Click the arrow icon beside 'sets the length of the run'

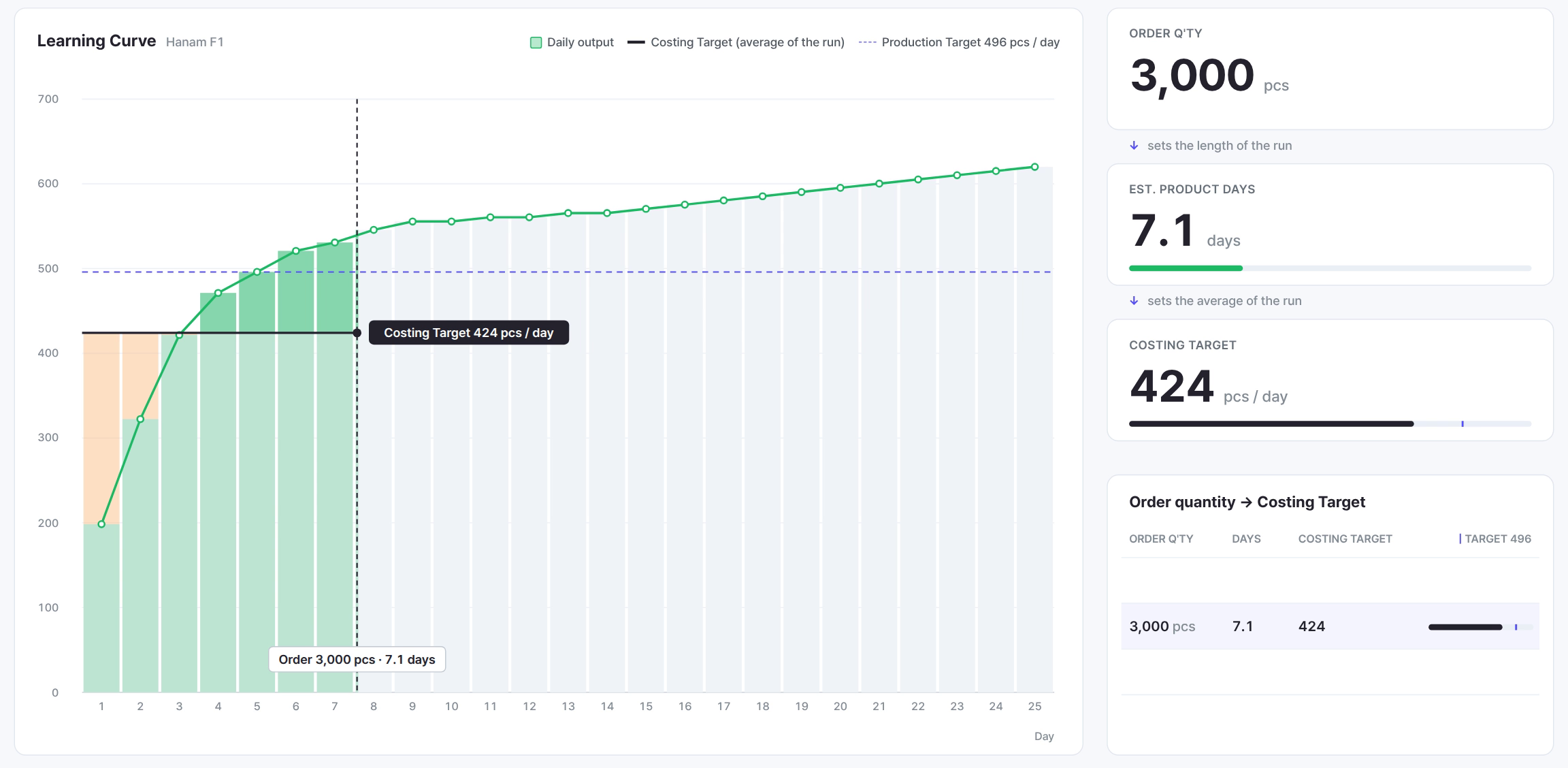1134,145
